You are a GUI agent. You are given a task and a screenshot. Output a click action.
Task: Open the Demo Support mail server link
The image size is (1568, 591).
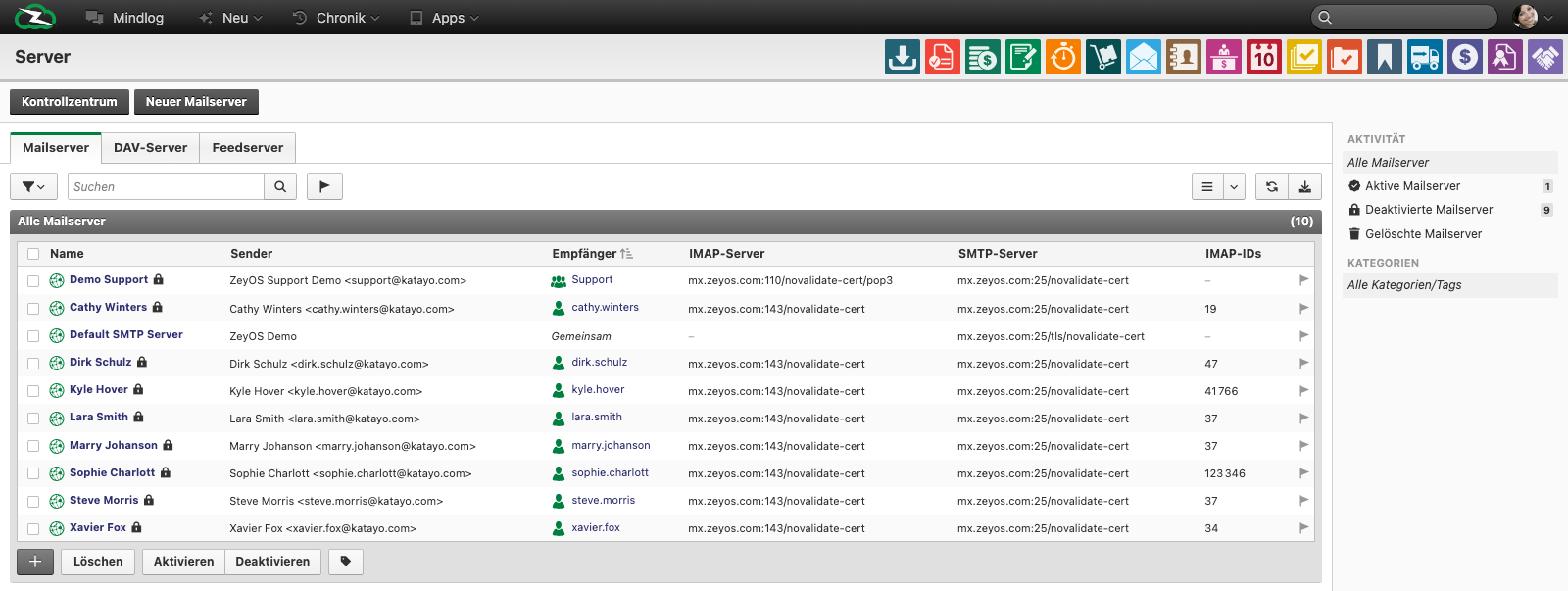[x=109, y=280]
